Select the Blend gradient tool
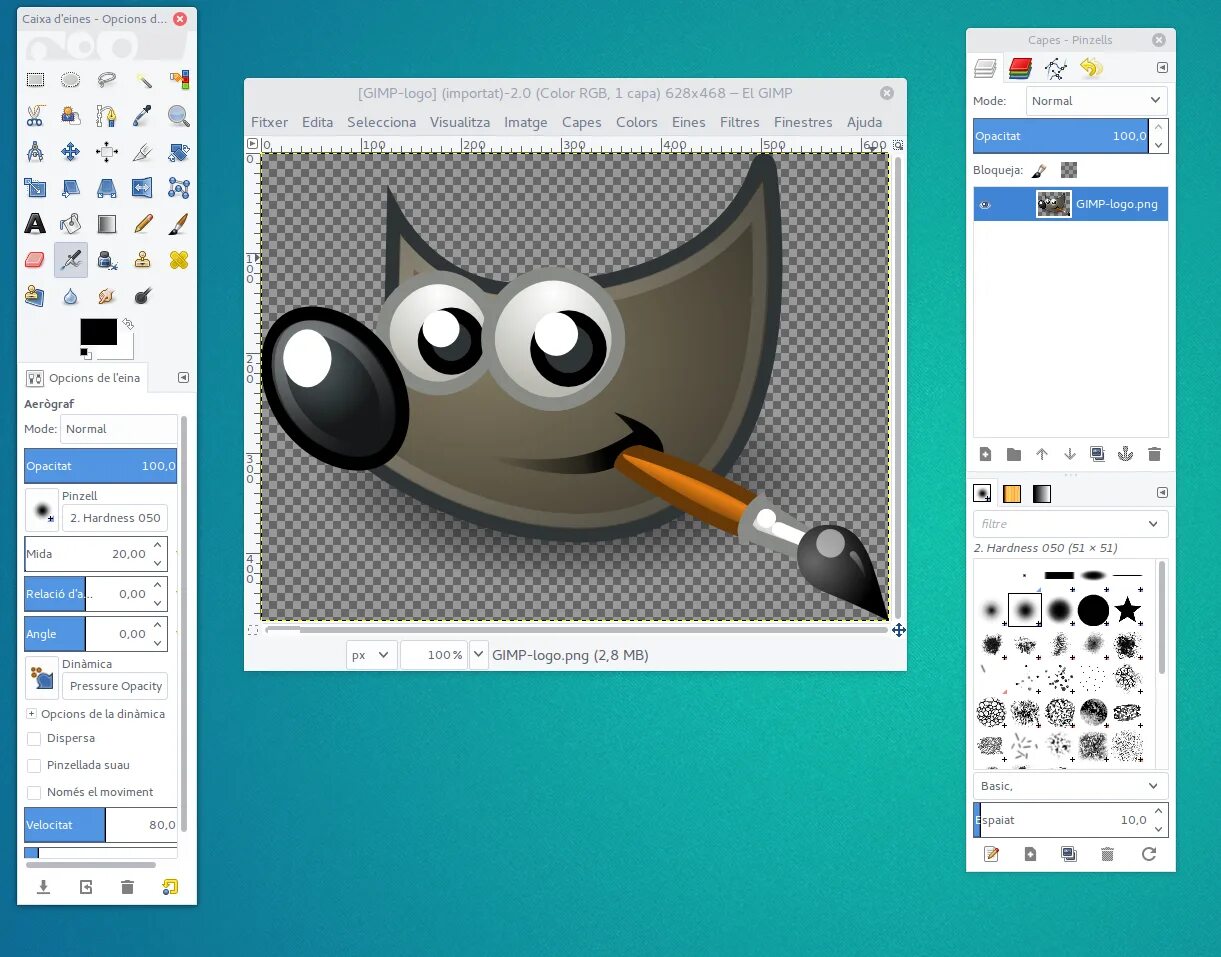This screenshot has width=1221, height=957. pyautogui.click(x=107, y=224)
